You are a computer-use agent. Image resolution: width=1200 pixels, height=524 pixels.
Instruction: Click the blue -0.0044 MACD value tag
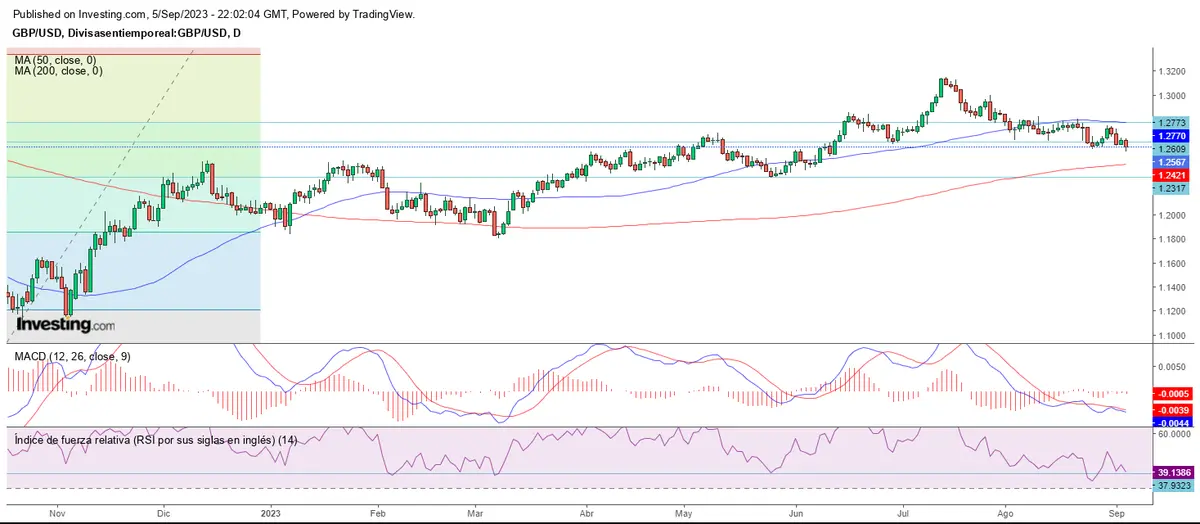(1171, 422)
